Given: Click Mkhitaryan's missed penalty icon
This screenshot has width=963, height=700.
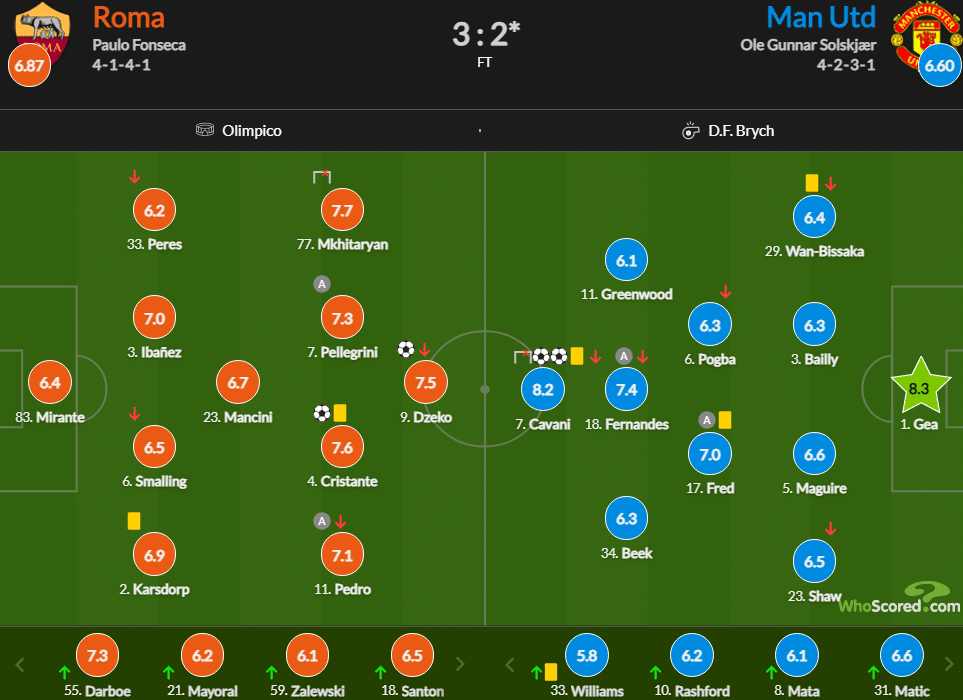Looking at the screenshot, I should pos(322,177).
